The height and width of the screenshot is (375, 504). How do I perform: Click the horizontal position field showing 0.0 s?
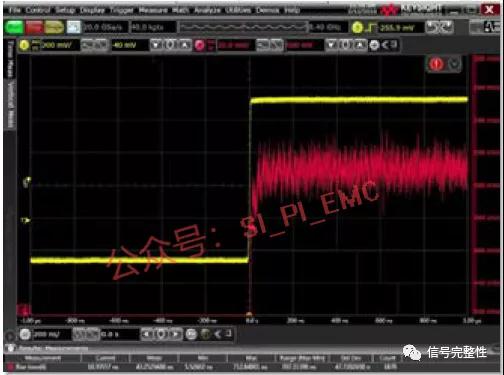(120, 334)
